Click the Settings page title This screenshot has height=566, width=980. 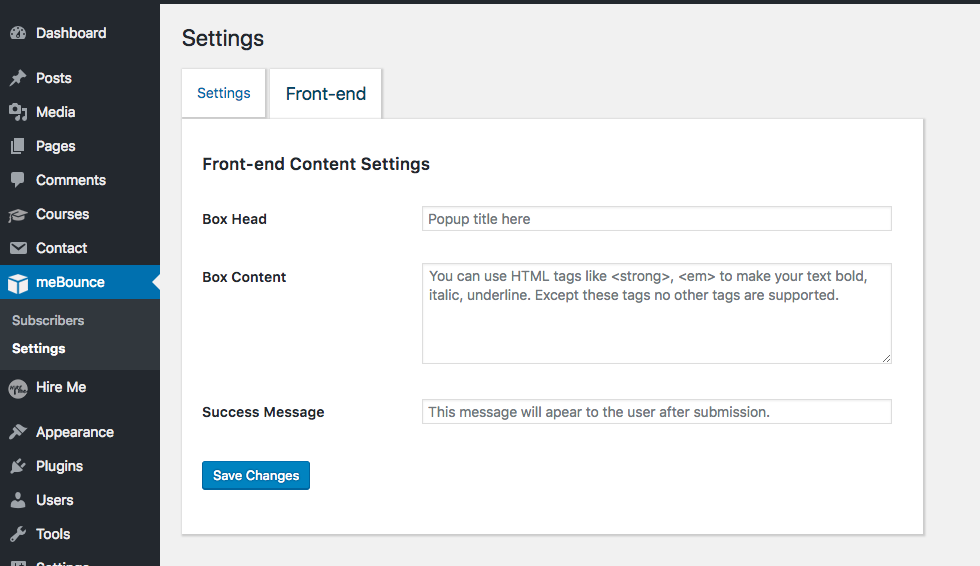(223, 39)
